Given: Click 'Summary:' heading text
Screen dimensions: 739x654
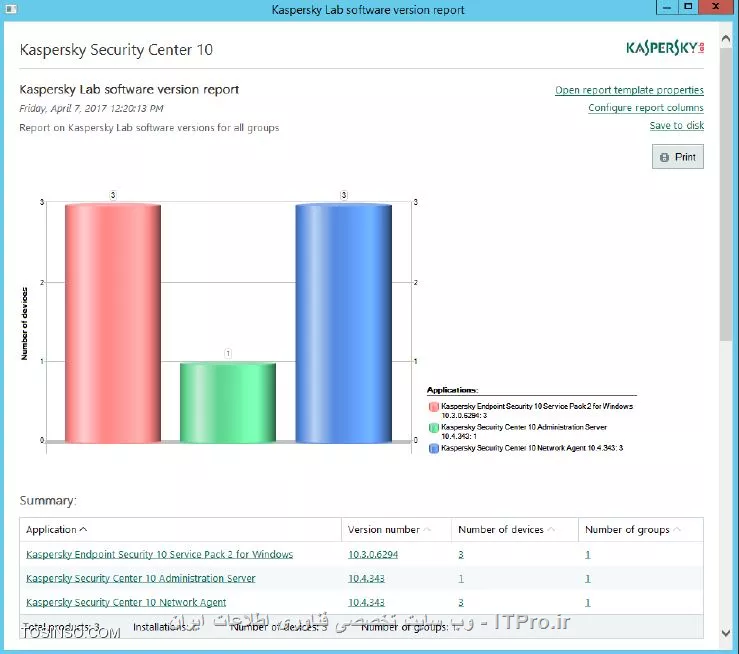Looking at the screenshot, I should tap(48, 500).
